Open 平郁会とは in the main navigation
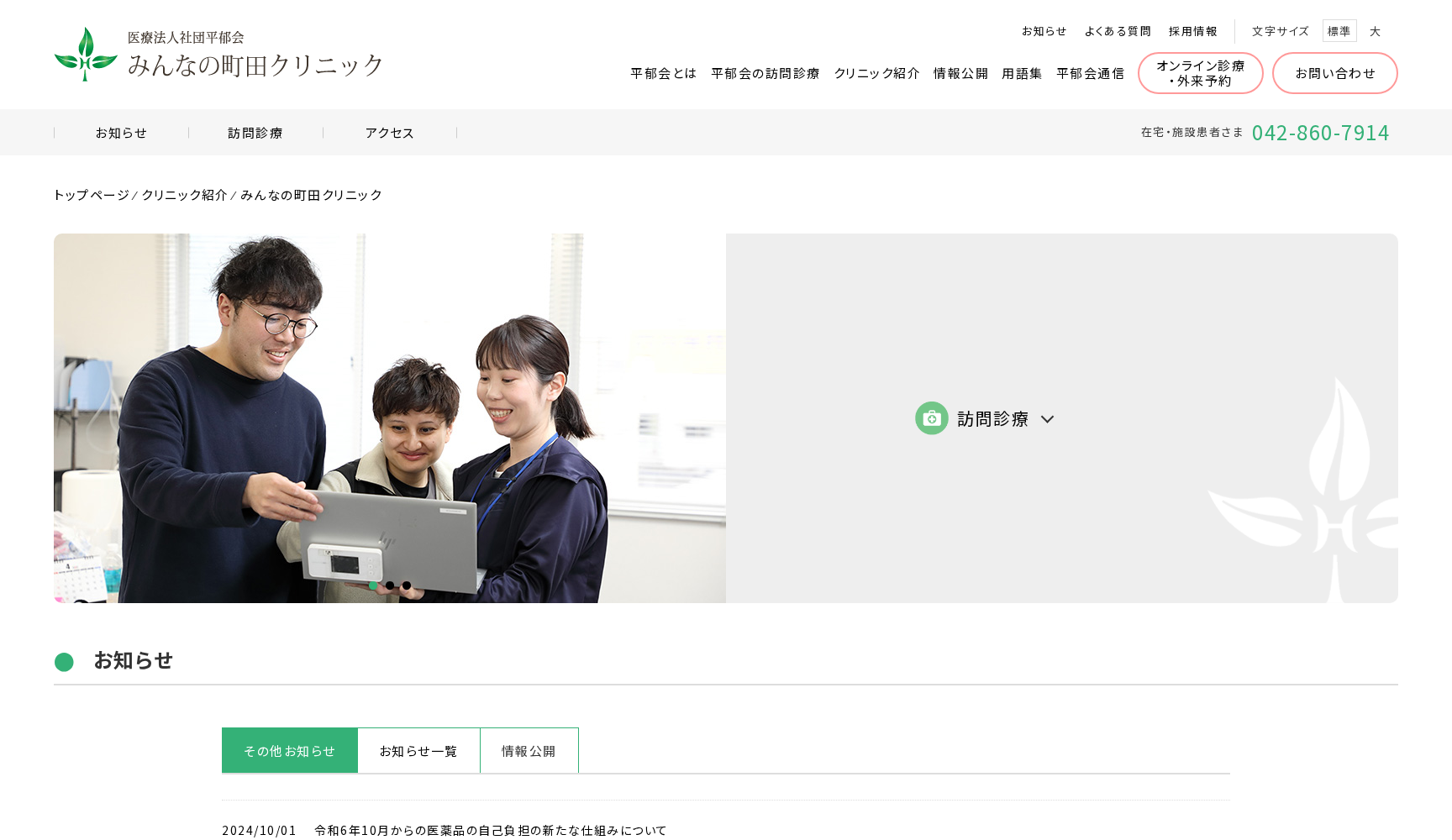 click(662, 73)
